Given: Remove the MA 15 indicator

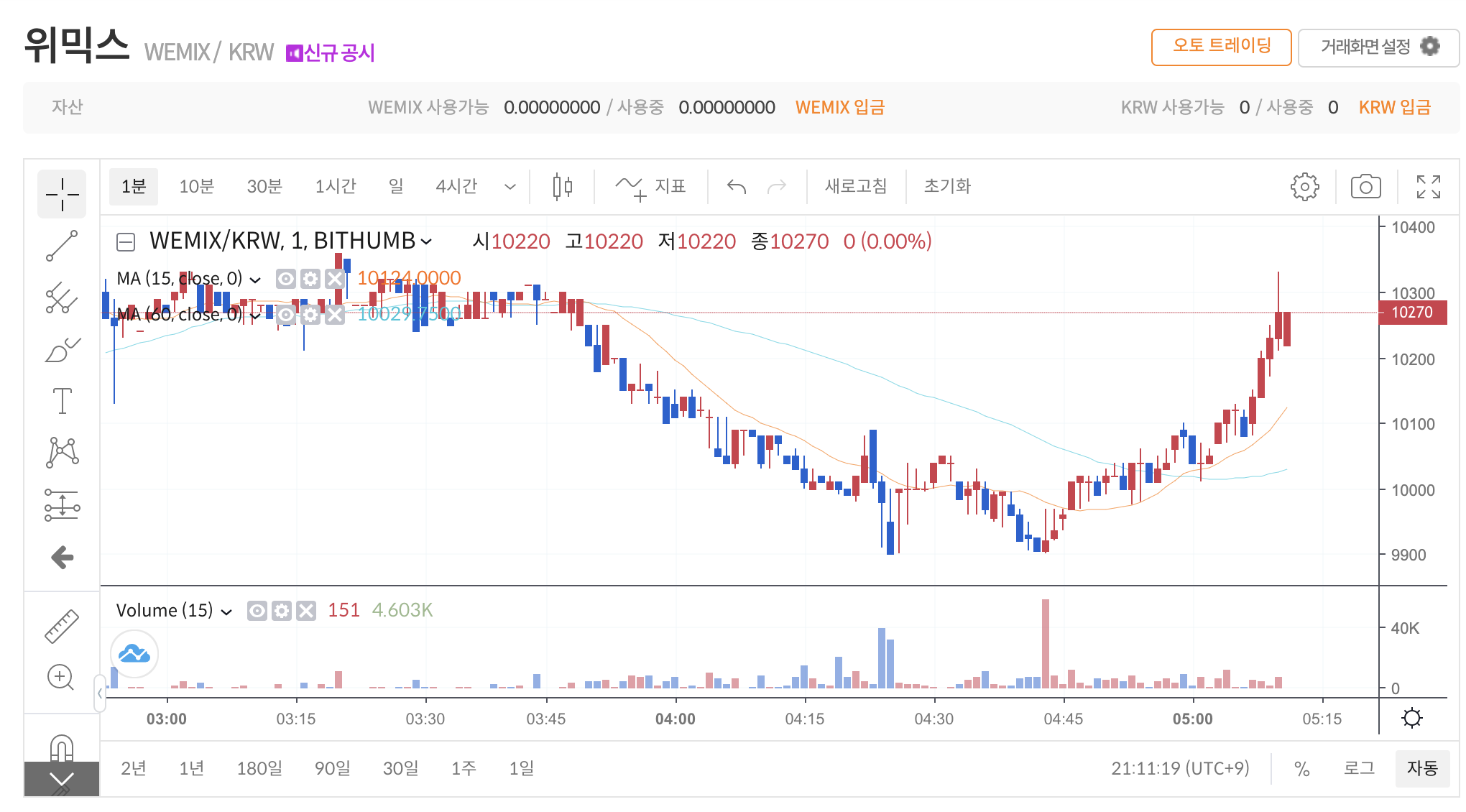Looking at the screenshot, I should click(335, 279).
